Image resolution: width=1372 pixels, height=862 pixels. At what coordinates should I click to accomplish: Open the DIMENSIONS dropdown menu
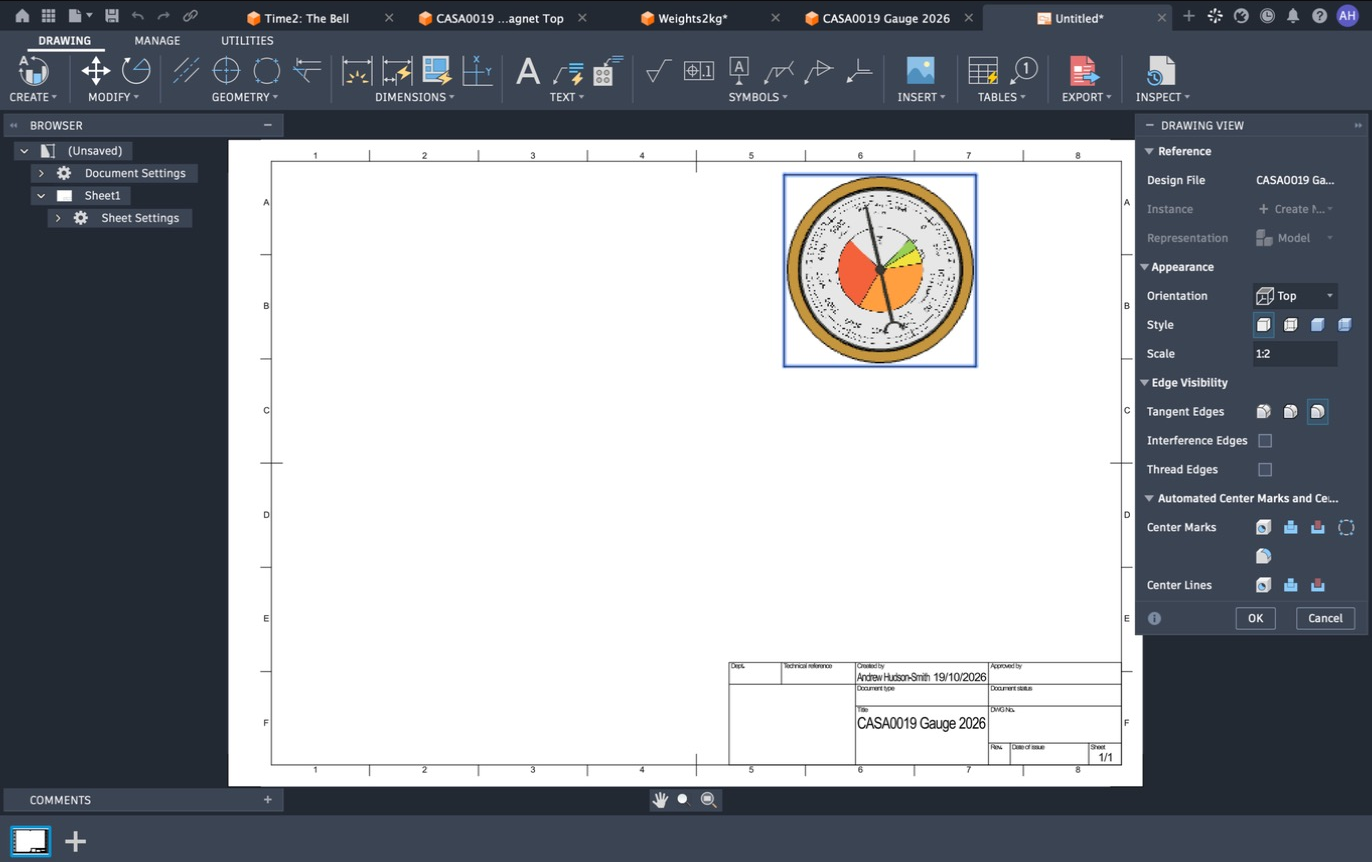(x=415, y=97)
